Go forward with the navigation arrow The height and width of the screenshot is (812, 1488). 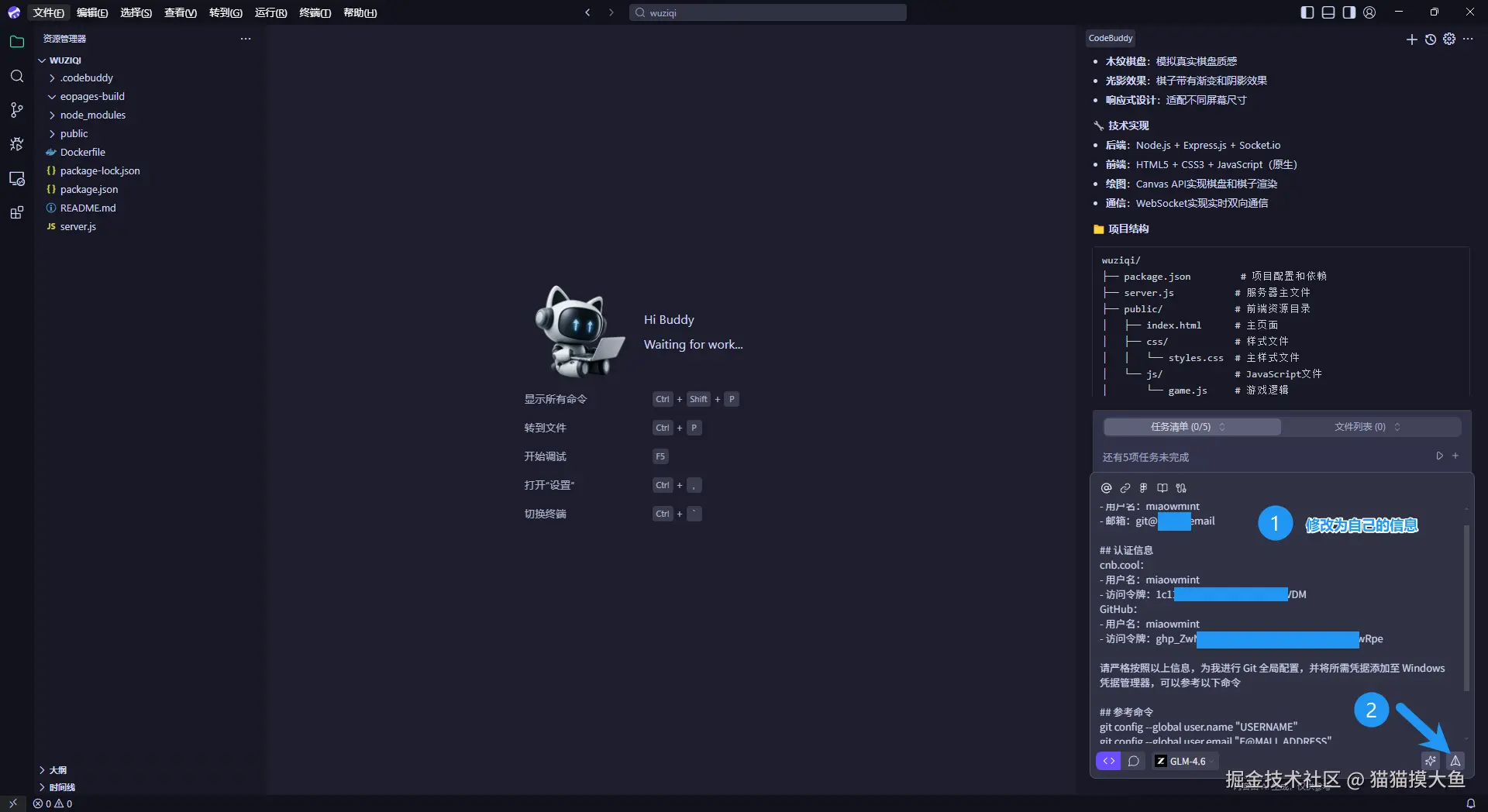click(611, 12)
